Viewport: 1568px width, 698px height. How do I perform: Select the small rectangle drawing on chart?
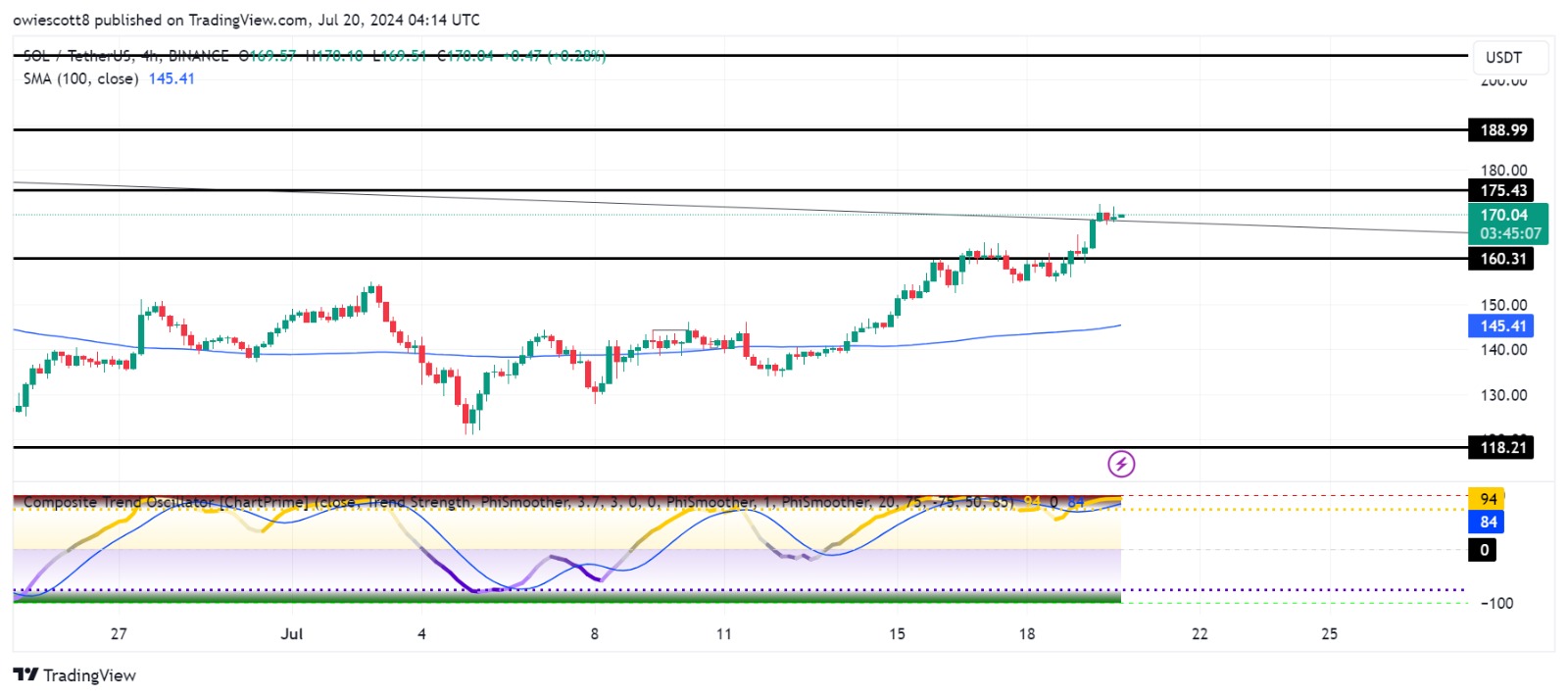[669, 335]
